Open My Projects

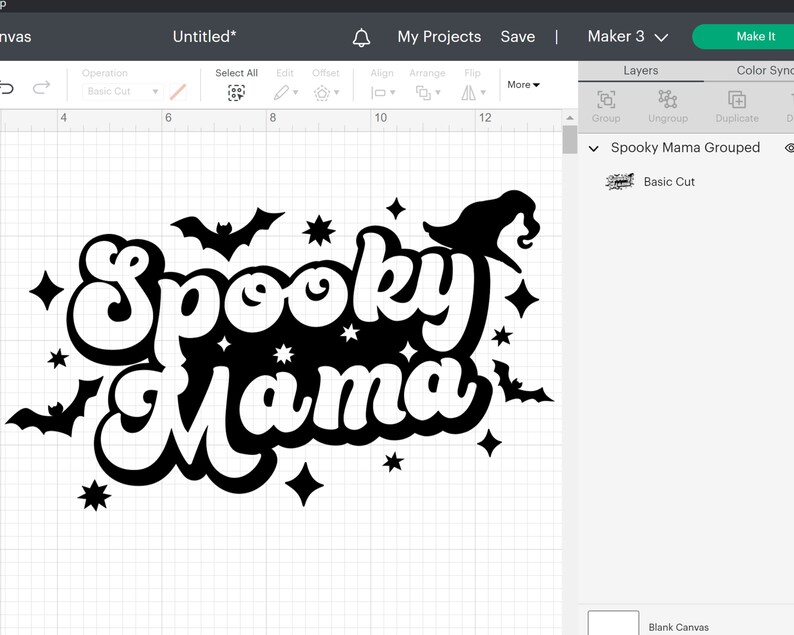[439, 36]
